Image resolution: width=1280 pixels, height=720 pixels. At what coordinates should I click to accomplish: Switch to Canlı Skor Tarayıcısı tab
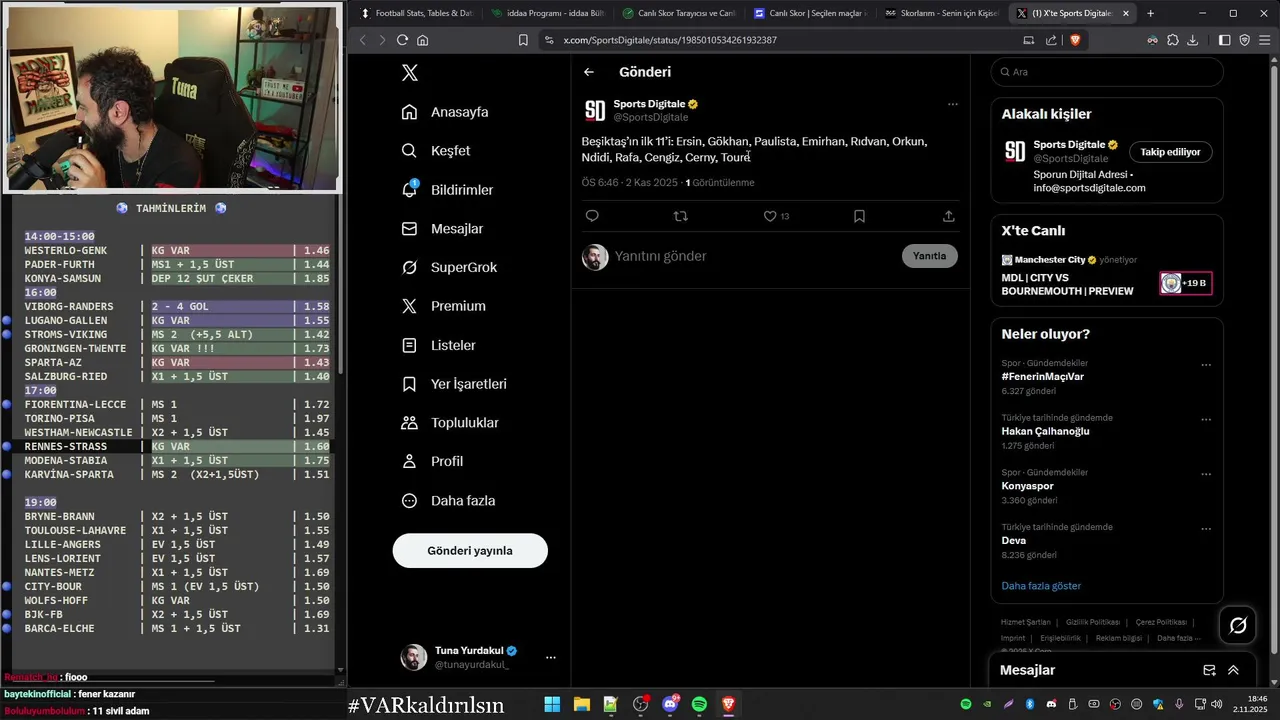click(678, 13)
